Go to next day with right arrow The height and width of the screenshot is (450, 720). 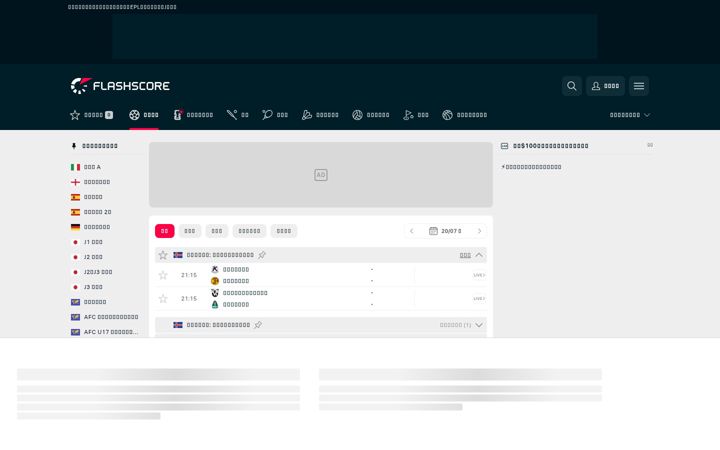point(479,231)
